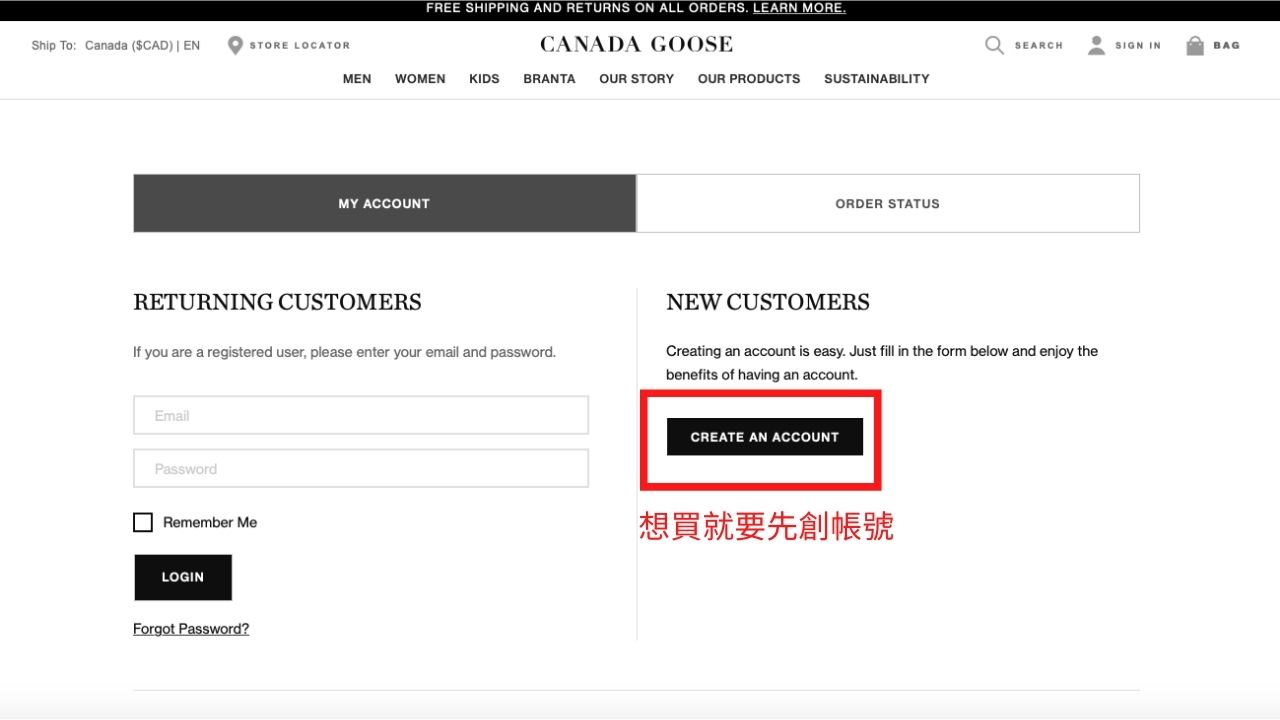Open the Sustainability menu item
Image resolution: width=1280 pixels, height=720 pixels.
tap(876, 78)
